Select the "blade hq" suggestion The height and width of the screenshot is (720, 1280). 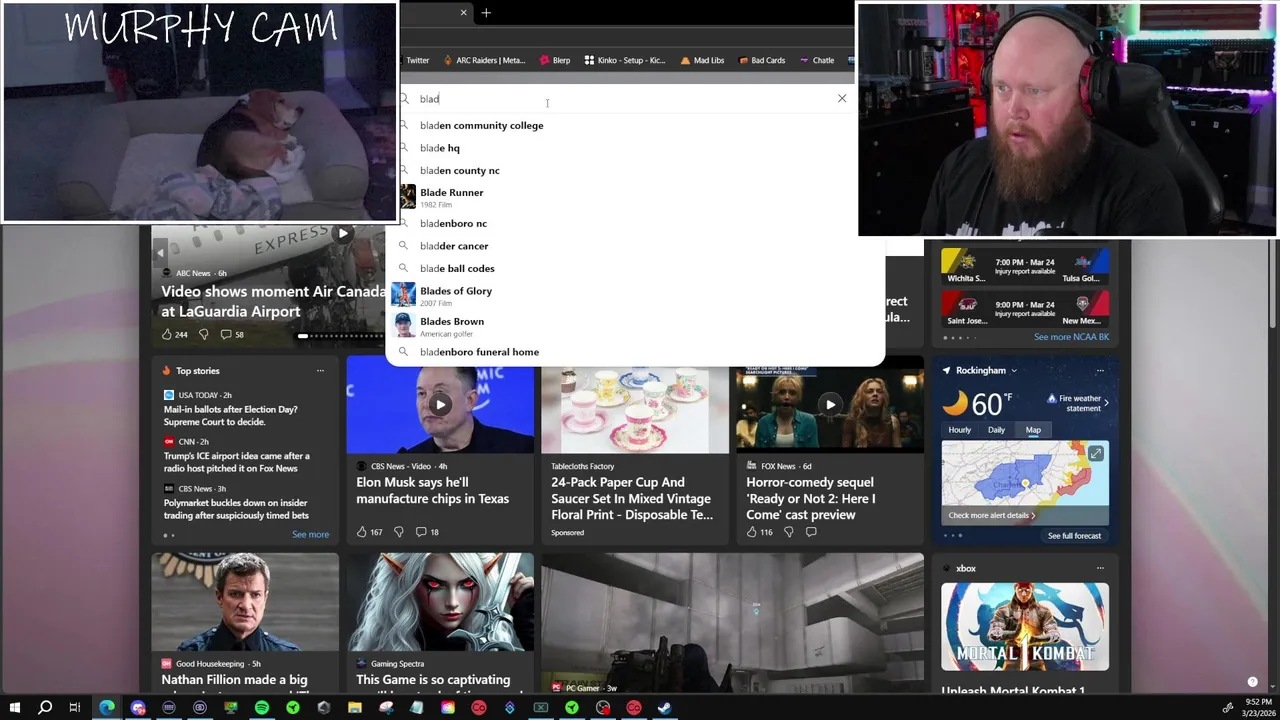(x=440, y=148)
